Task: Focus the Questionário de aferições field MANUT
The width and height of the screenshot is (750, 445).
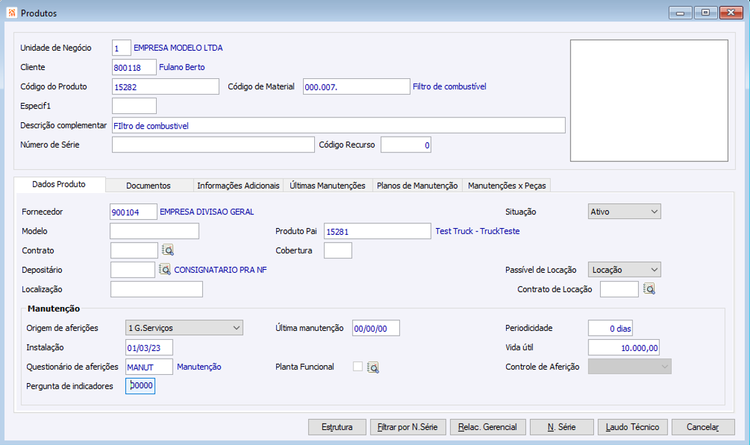Action: click(149, 367)
